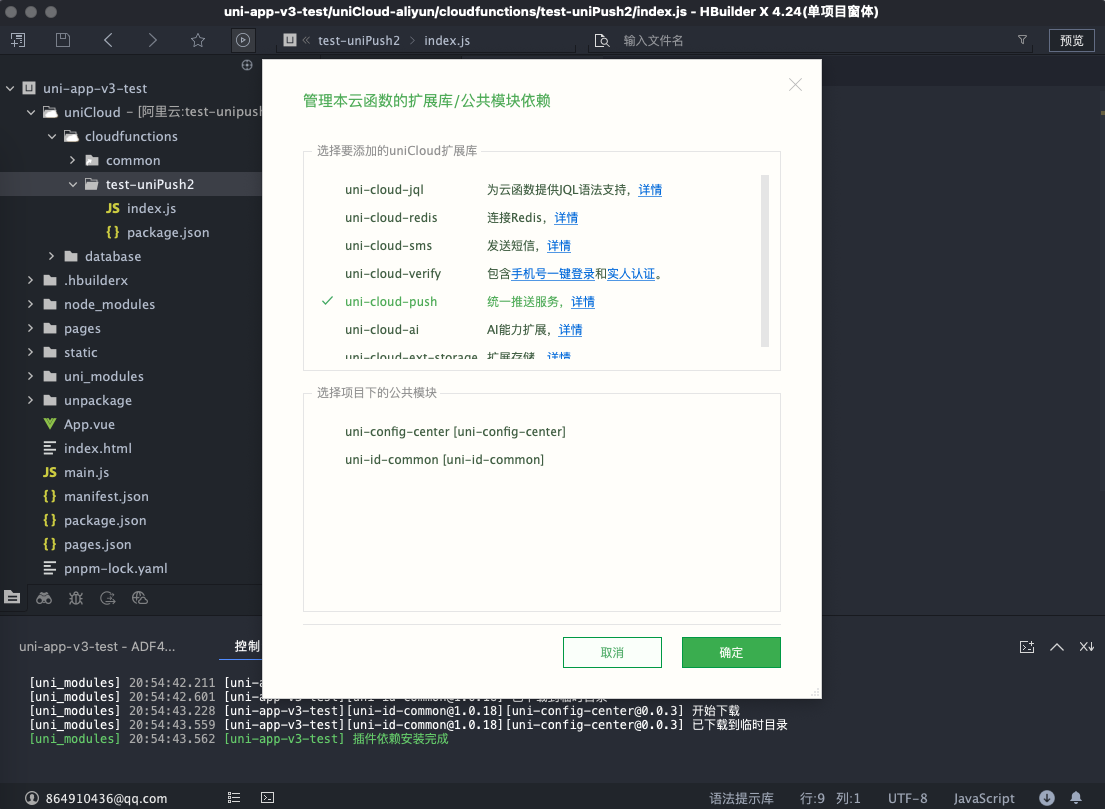
Task: Click JavaScript language mode in status bar
Action: (x=984, y=798)
